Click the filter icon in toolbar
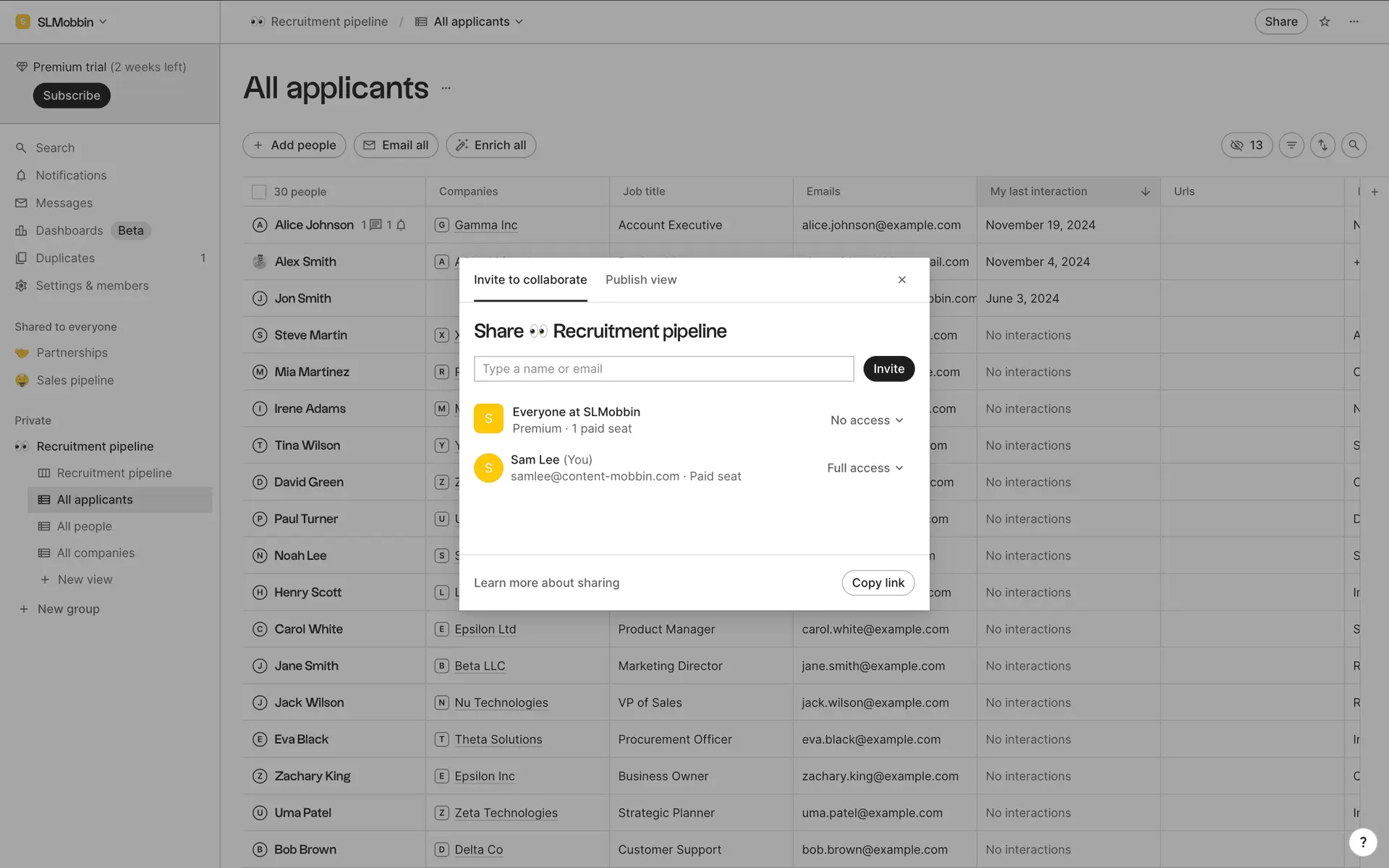 pyautogui.click(x=1291, y=145)
